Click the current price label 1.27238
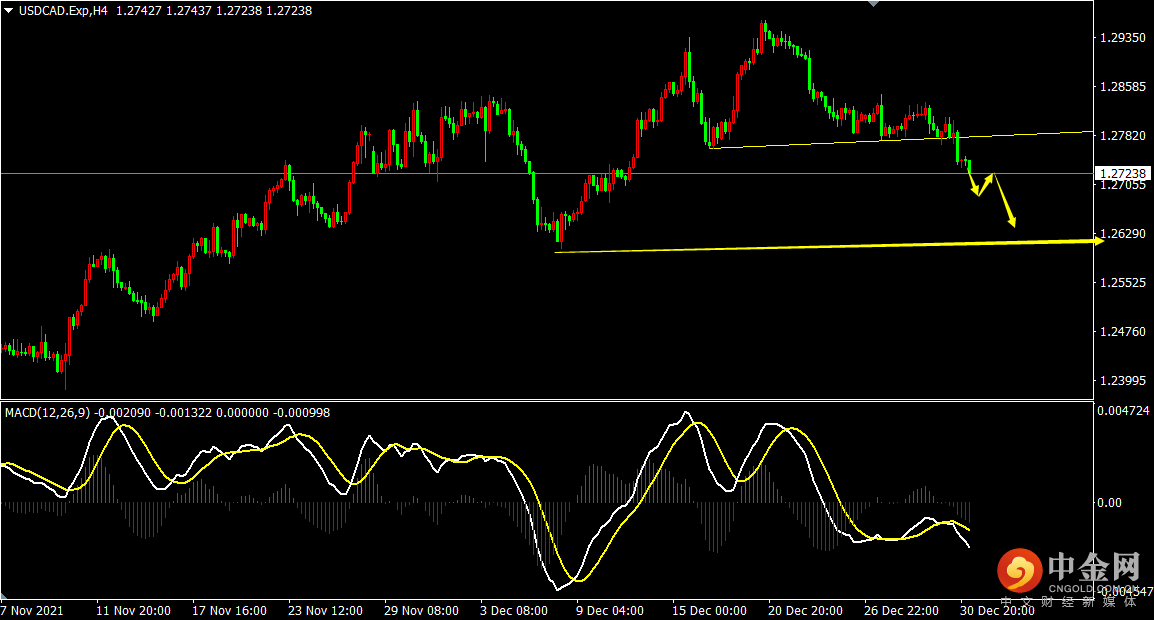1154x620 pixels. tap(1122, 174)
